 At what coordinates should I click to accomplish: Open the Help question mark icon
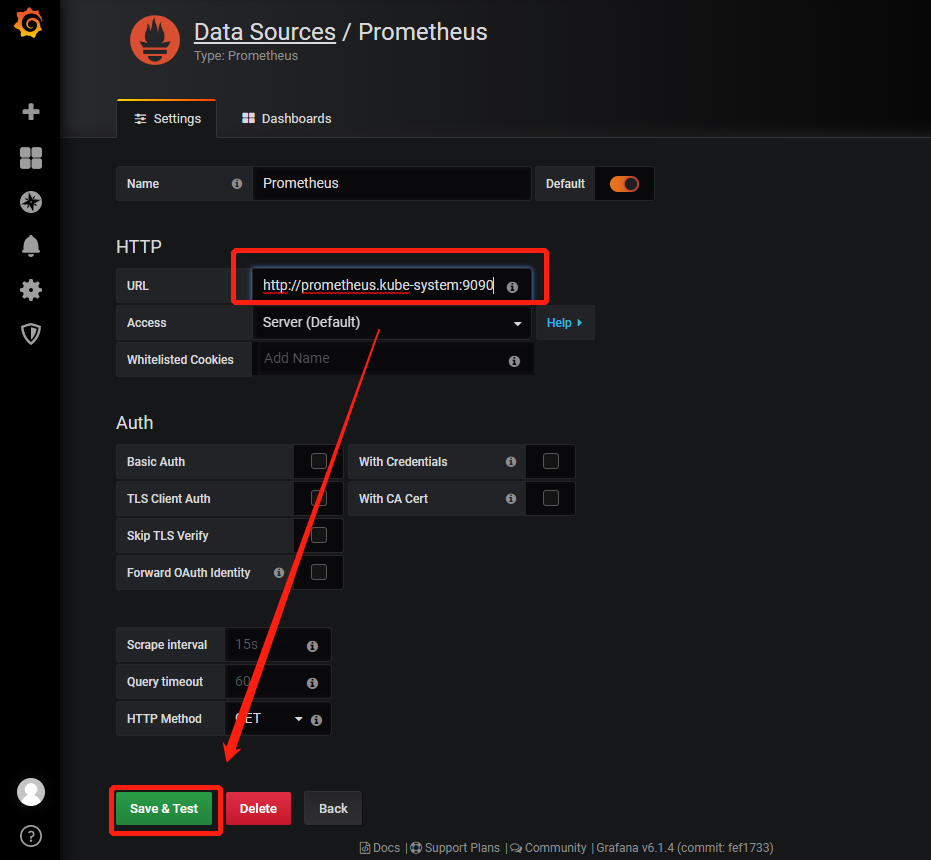(31, 836)
